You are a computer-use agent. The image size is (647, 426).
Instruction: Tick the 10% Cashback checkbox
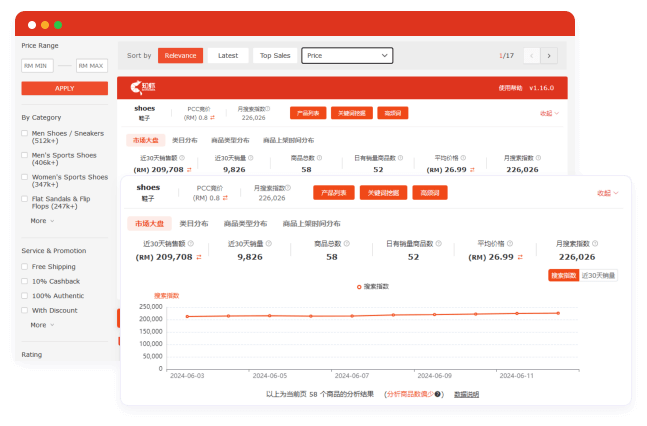[x=25, y=281]
